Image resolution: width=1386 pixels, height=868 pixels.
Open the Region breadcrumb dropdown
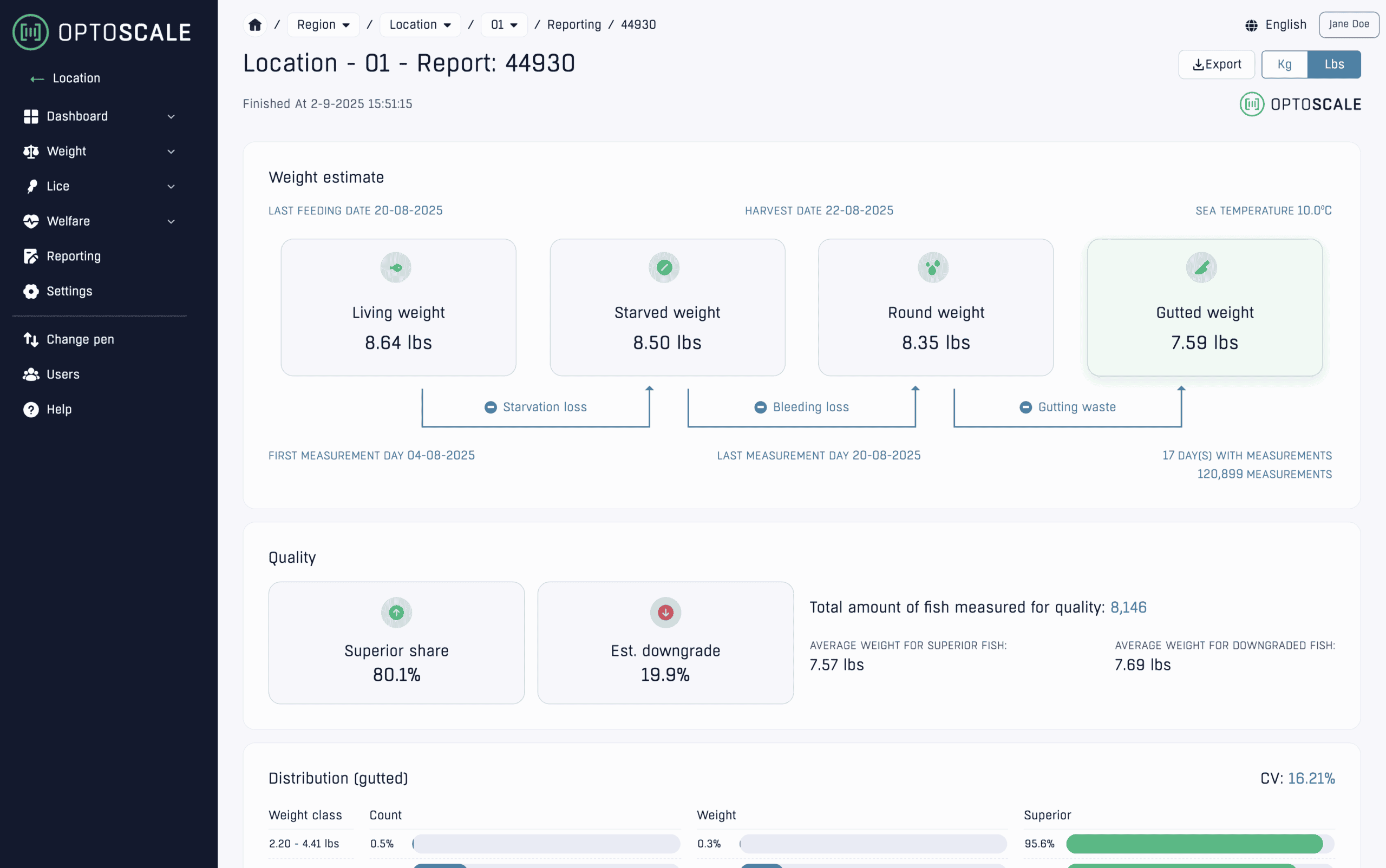click(x=323, y=25)
